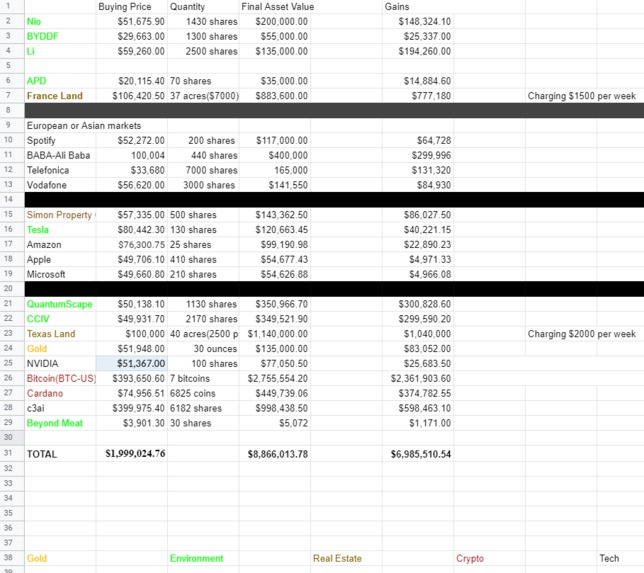Screen dimensions: 644x573
Task: Select the Real Estate legend cell
Action: [347, 558]
